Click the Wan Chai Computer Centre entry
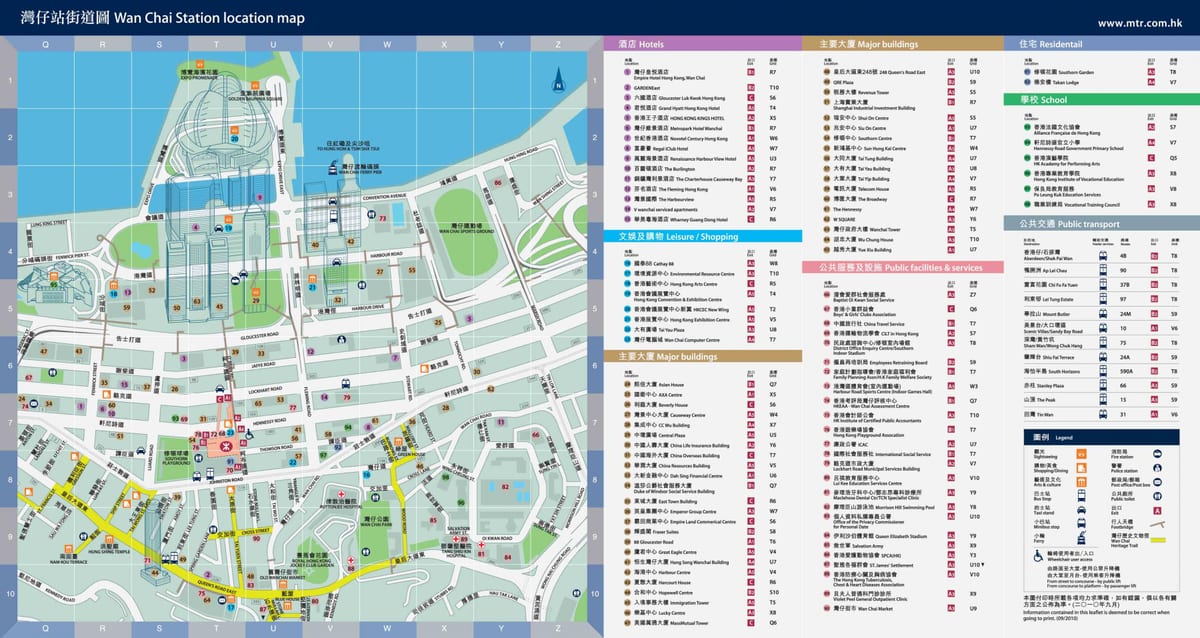 pos(675,340)
